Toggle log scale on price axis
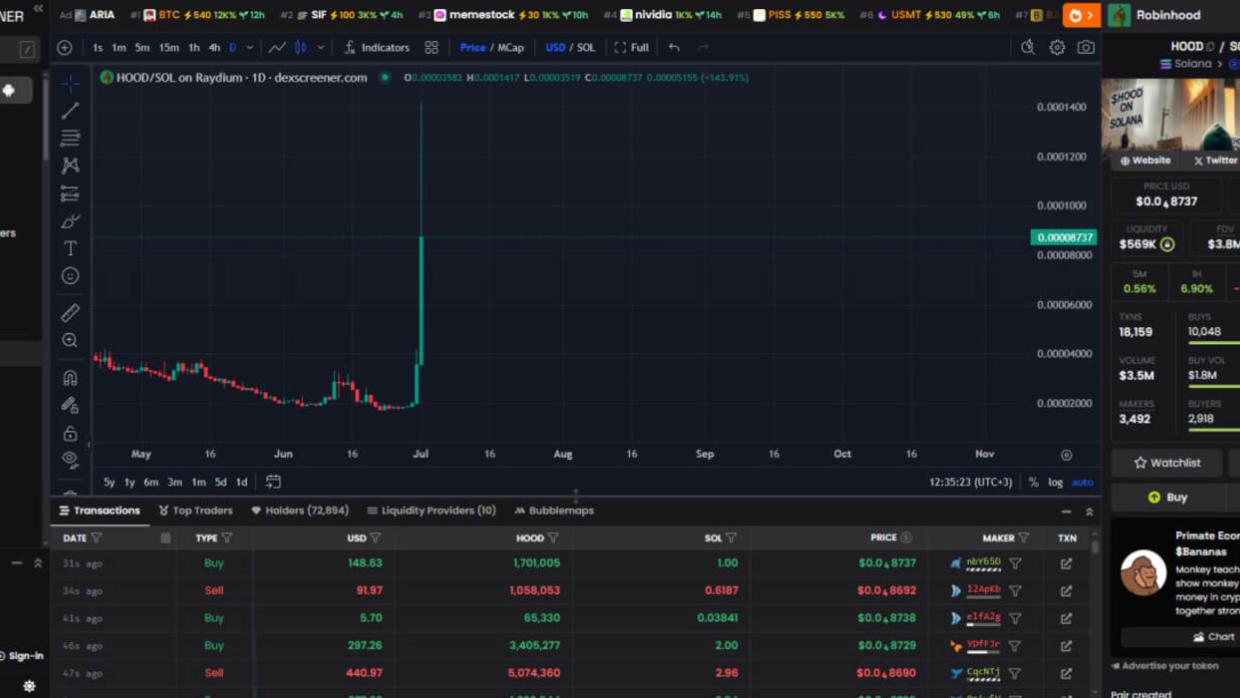 pyautogui.click(x=1055, y=482)
